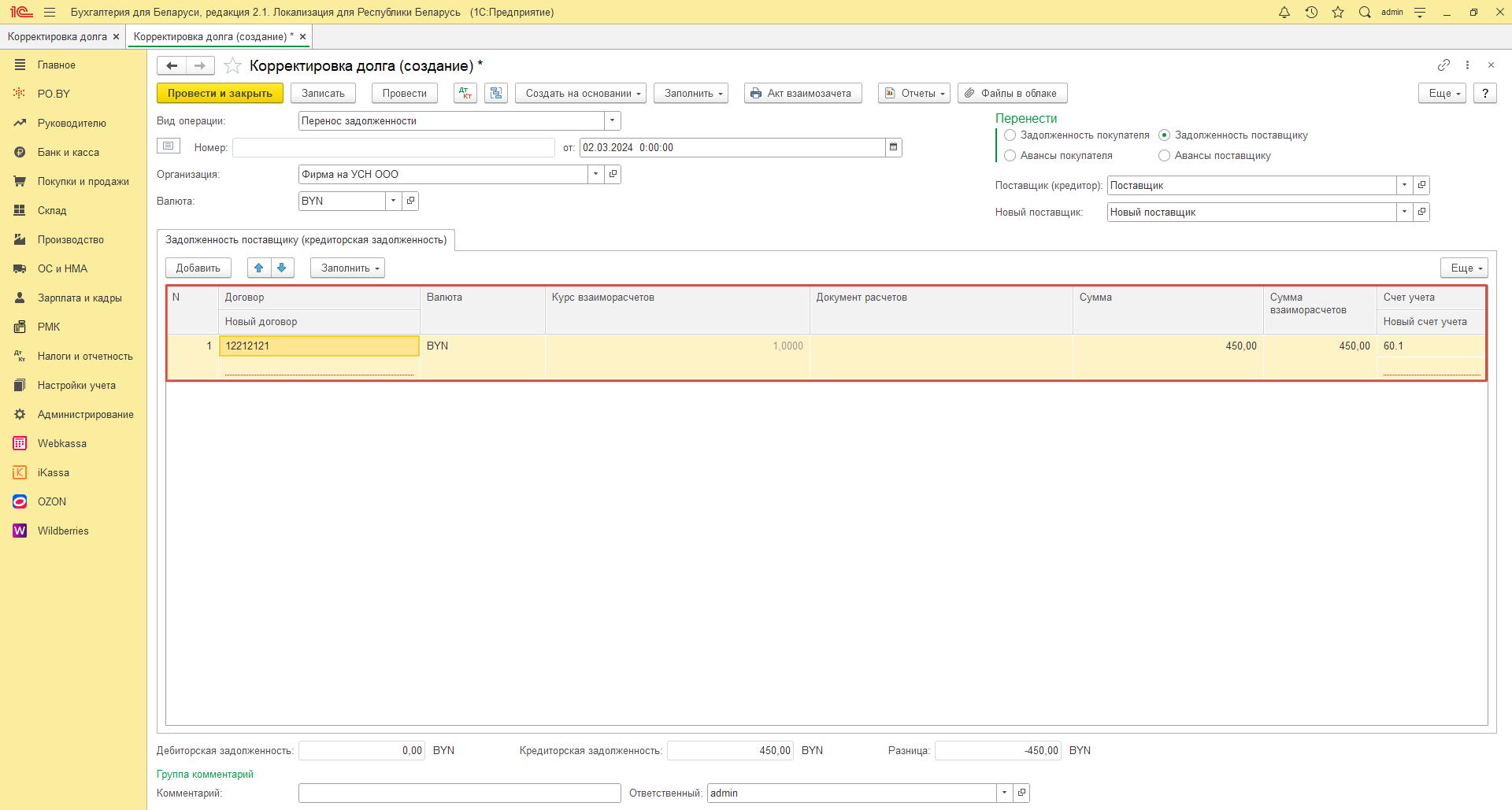
Task: Open top toolbar Еще menu
Action: tap(1442, 93)
